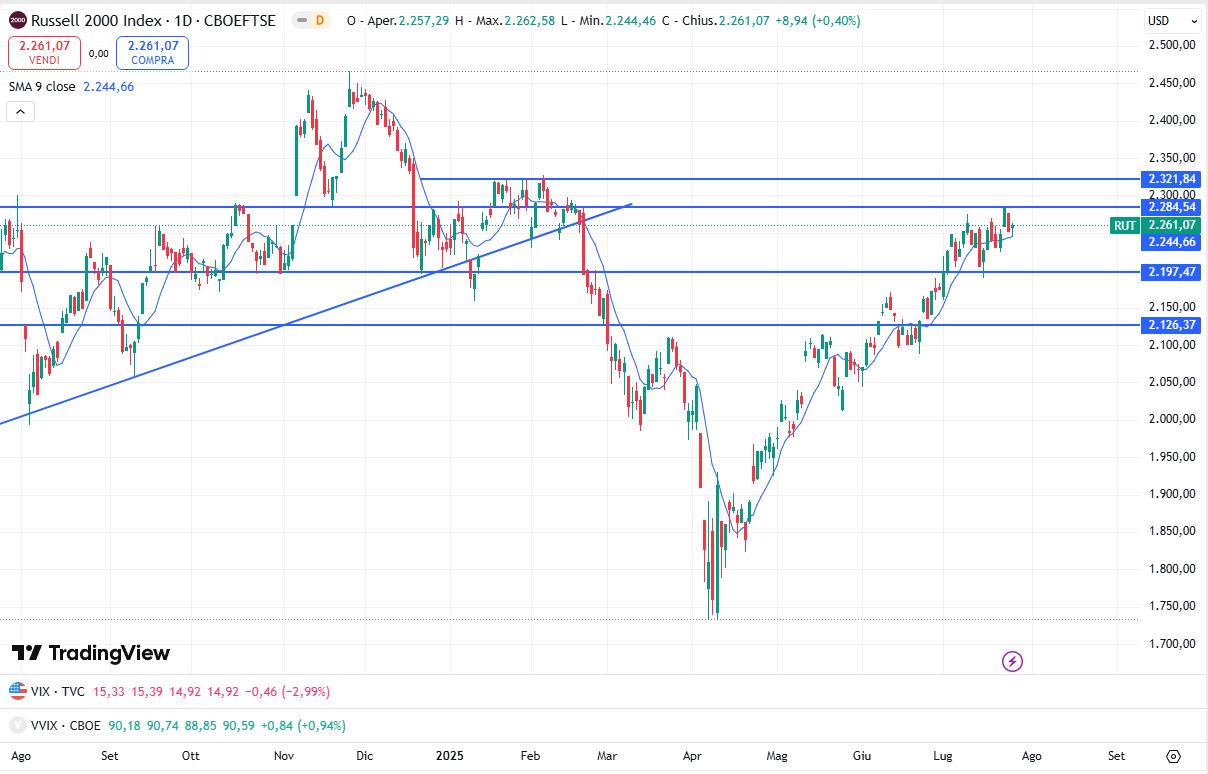Image resolution: width=1208 pixels, height=774 pixels.
Task: Select the VVIX · CBOE symbol row
Action: click(66, 725)
